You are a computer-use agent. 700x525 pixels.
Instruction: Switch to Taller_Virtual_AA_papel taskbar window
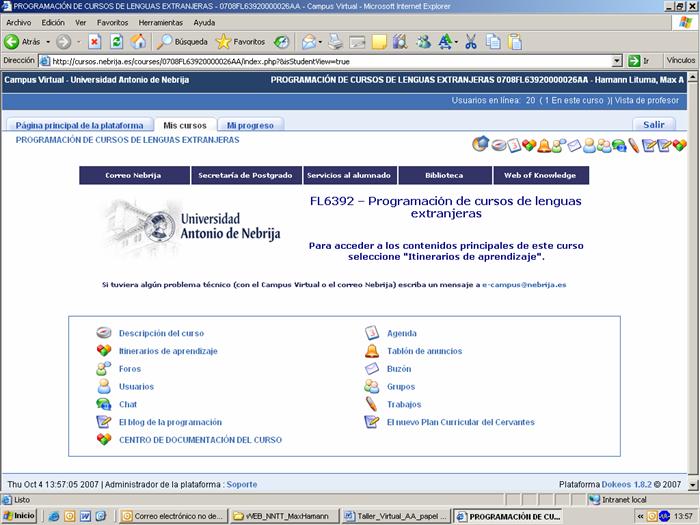pos(397,517)
